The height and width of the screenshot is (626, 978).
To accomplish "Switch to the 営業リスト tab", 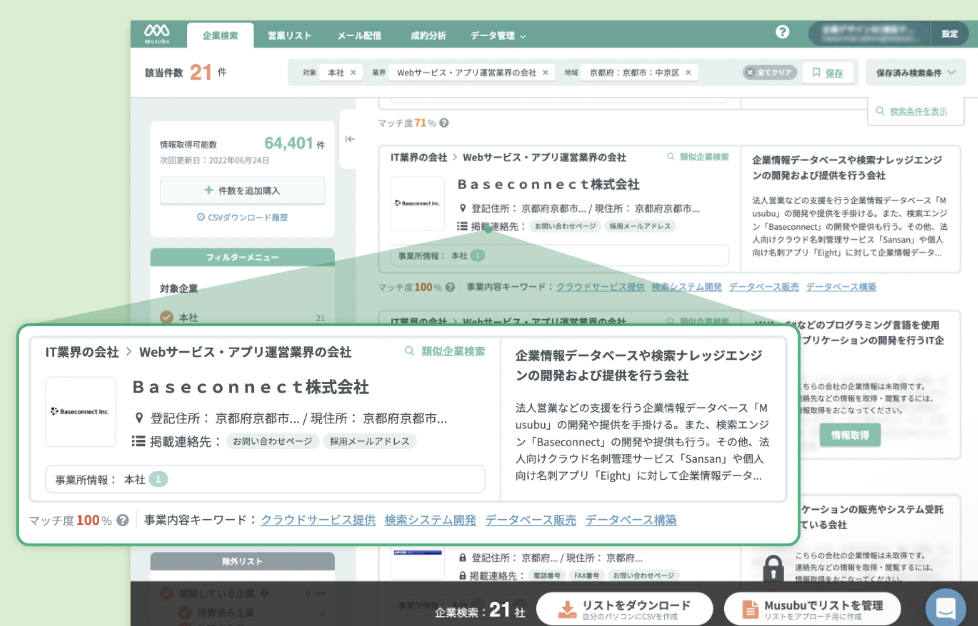I will pos(289,36).
